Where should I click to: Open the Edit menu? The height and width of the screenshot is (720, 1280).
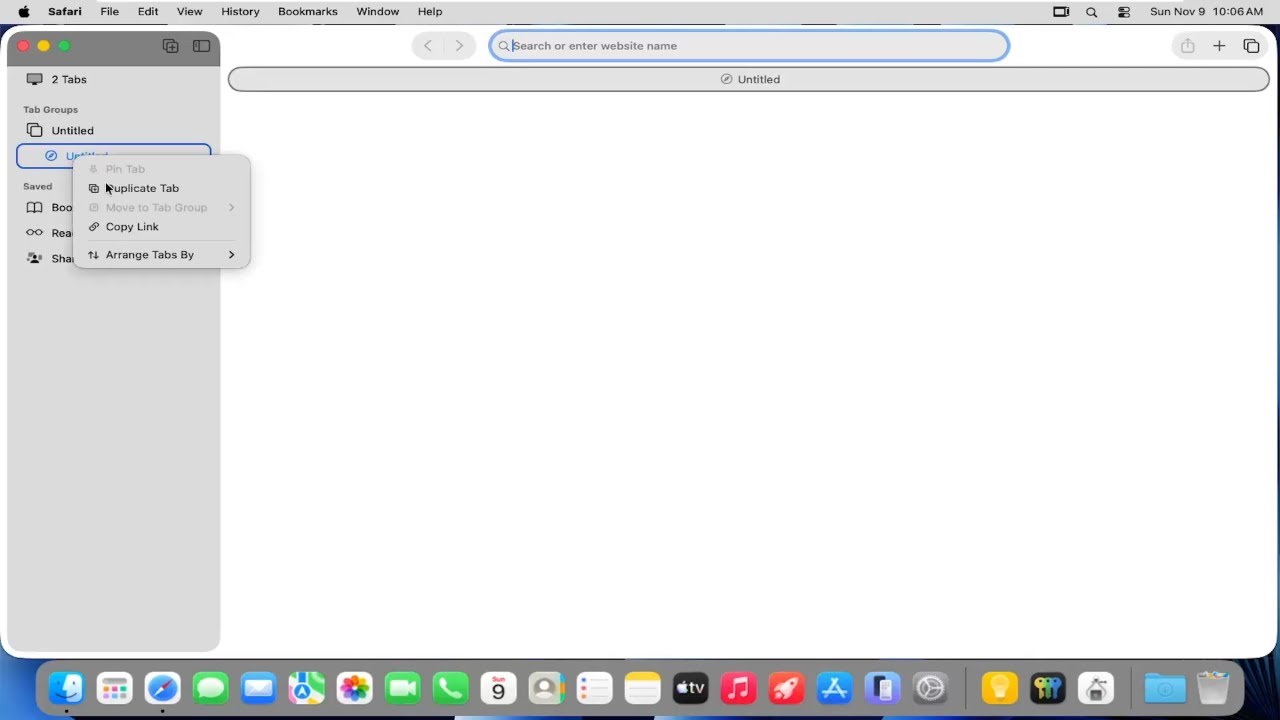tap(148, 12)
